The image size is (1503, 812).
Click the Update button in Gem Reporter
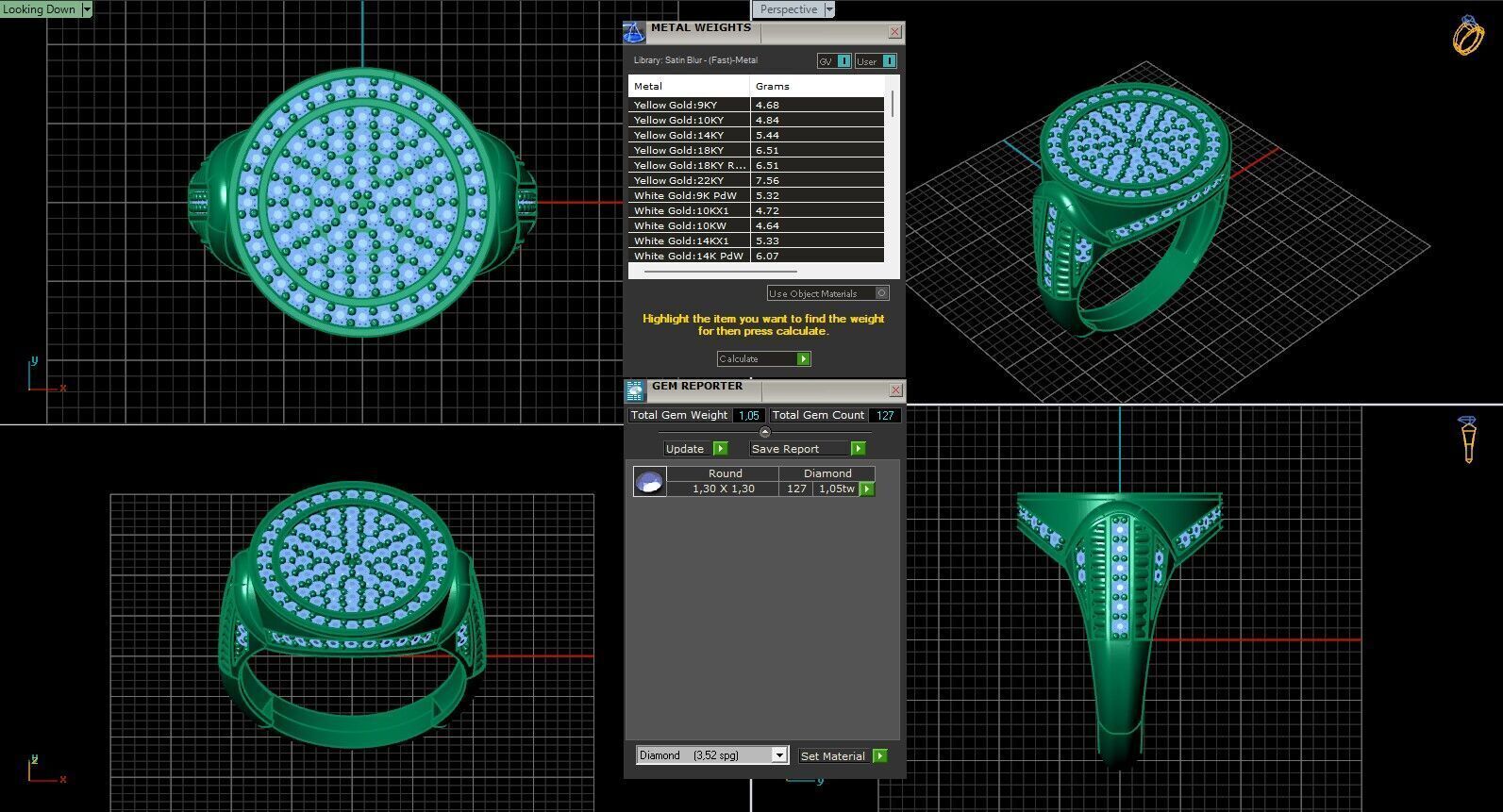pos(695,449)
